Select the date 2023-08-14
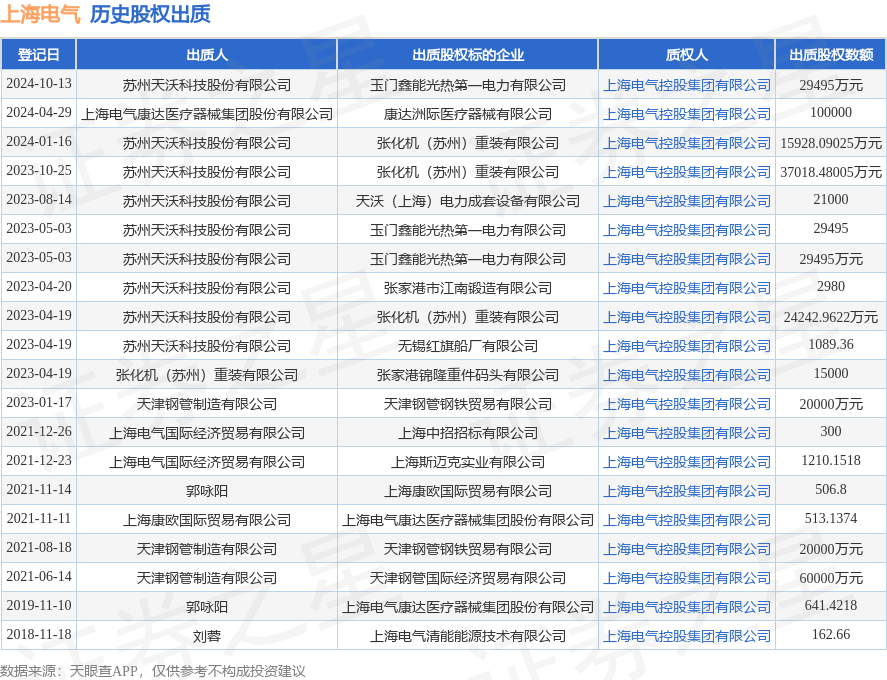 pyautogui.click(x=39, y=200)
